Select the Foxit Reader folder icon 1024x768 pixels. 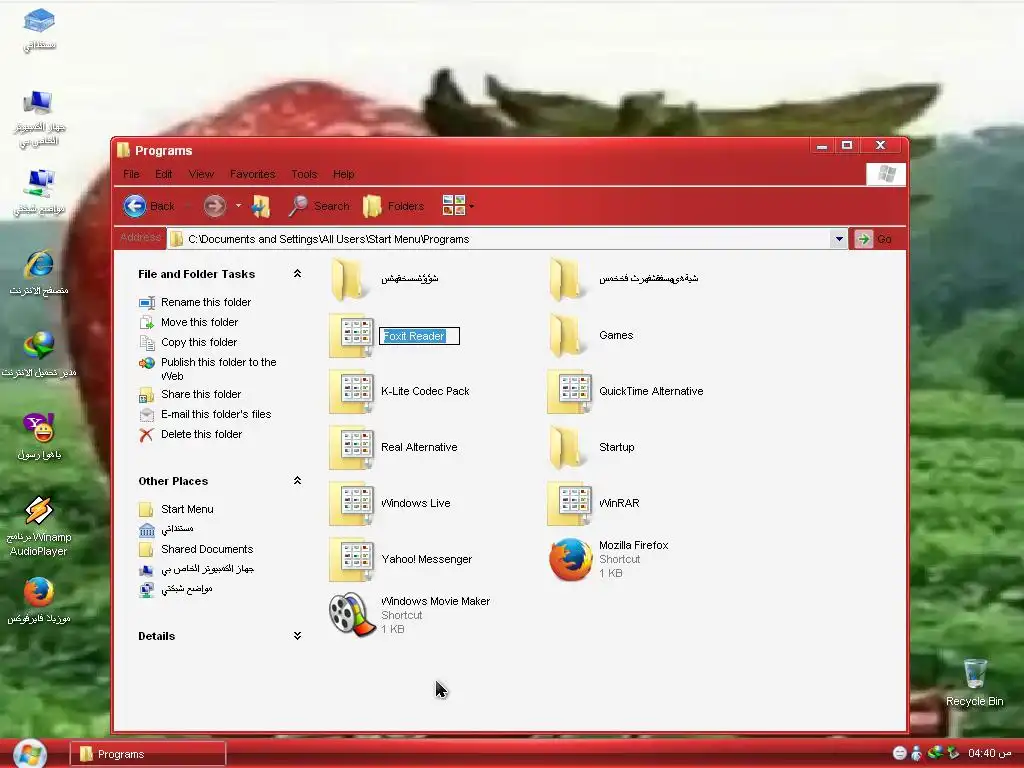pyautogui.click(x=351, y=336)
